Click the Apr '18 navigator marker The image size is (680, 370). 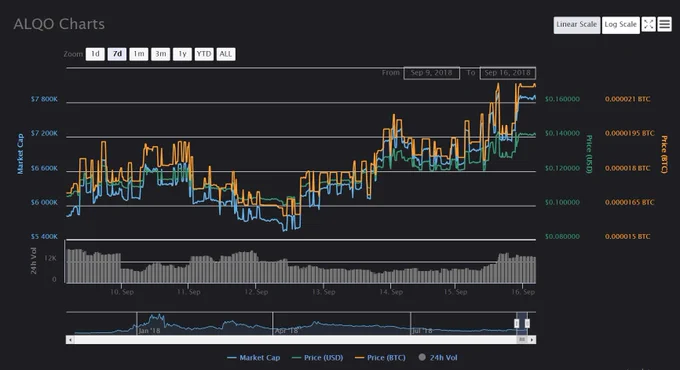pyautogui.click(x=287, y=331)
